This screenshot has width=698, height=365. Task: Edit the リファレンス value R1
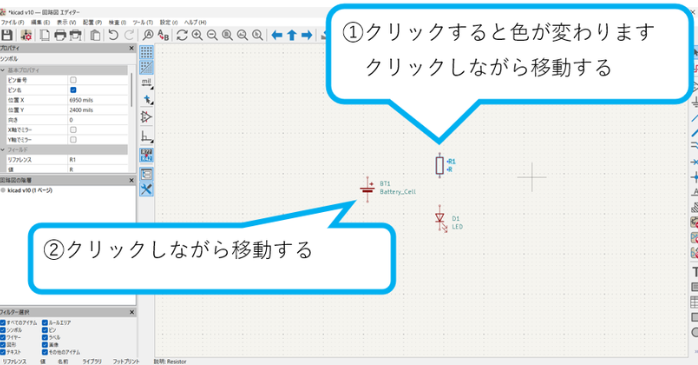[x=98, y=159]
